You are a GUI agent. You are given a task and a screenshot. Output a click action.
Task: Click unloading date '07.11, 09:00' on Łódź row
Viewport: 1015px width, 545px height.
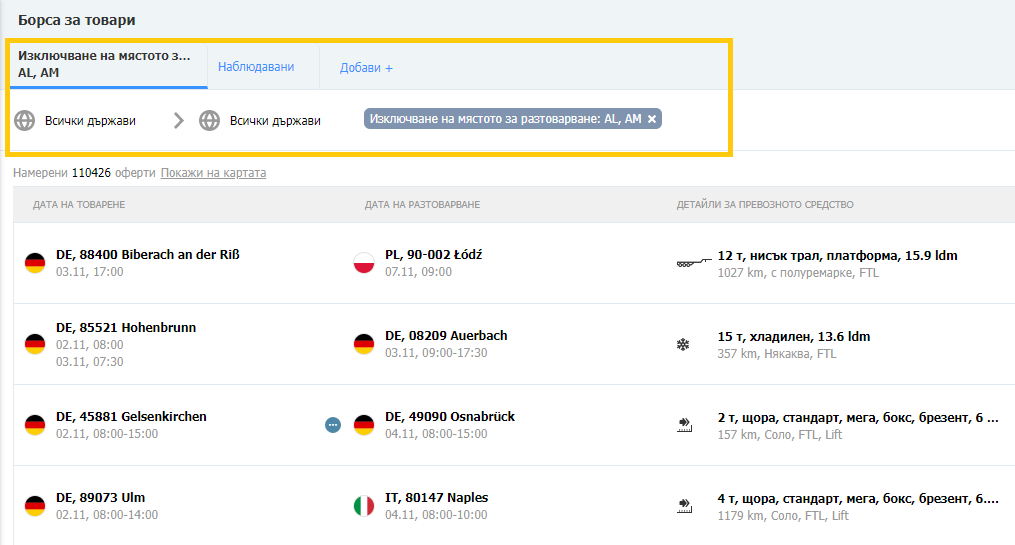418,272
